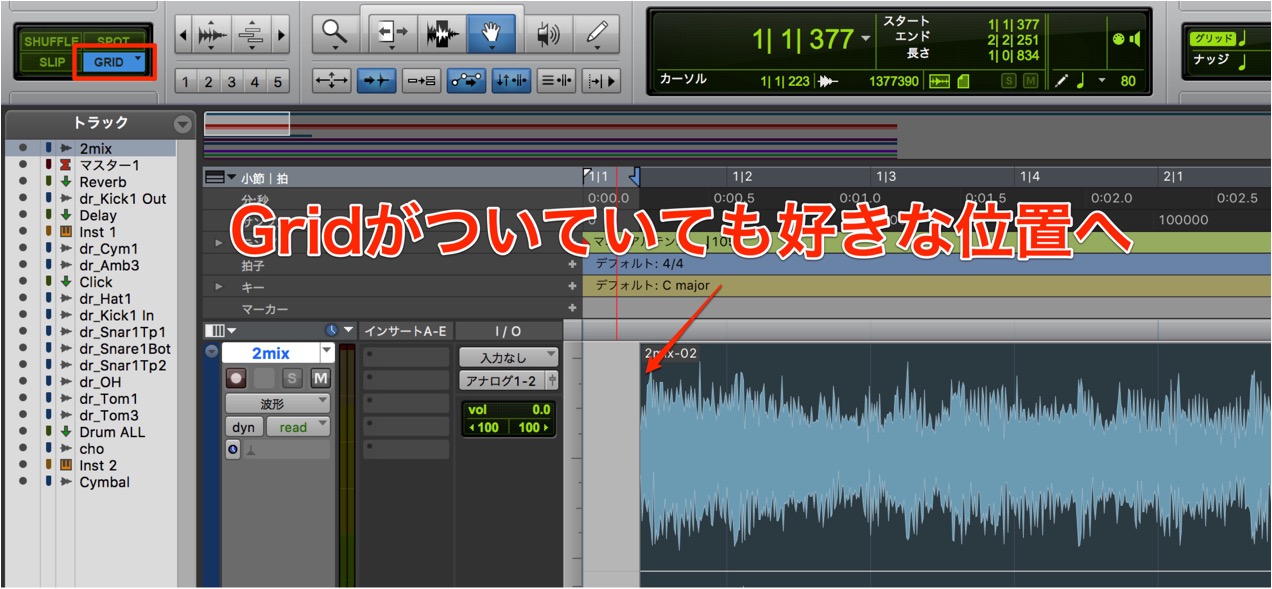1272x589 pixels.
Task: Select the Zoomer magnifier tool
Action: coord(334,34)
